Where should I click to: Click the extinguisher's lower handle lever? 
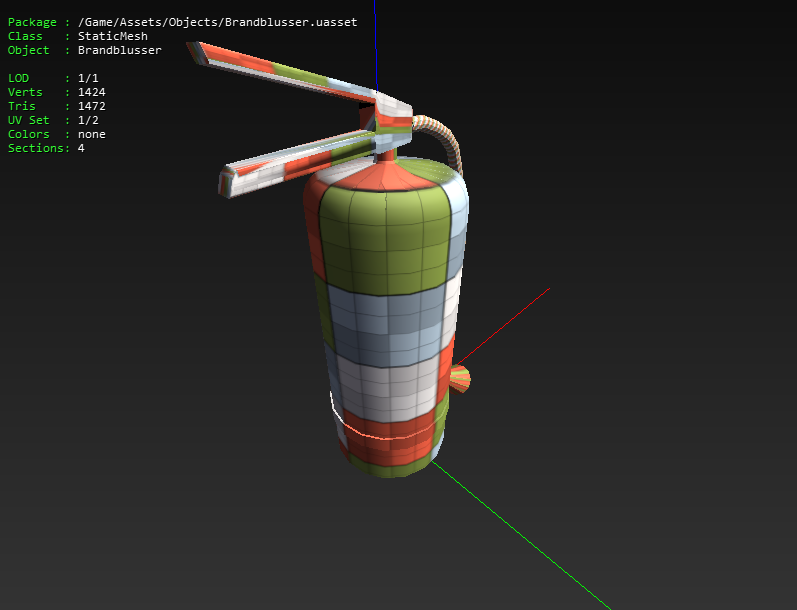coord(299,163)
